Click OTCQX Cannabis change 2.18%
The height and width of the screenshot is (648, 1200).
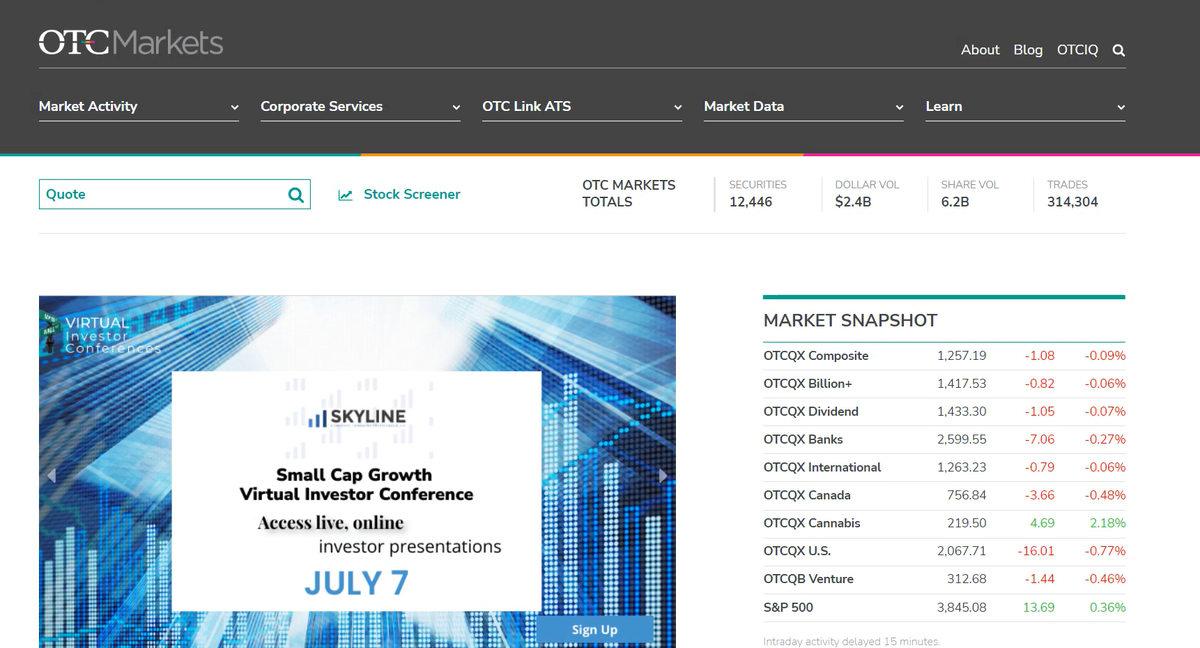[x=1108, y=524]
